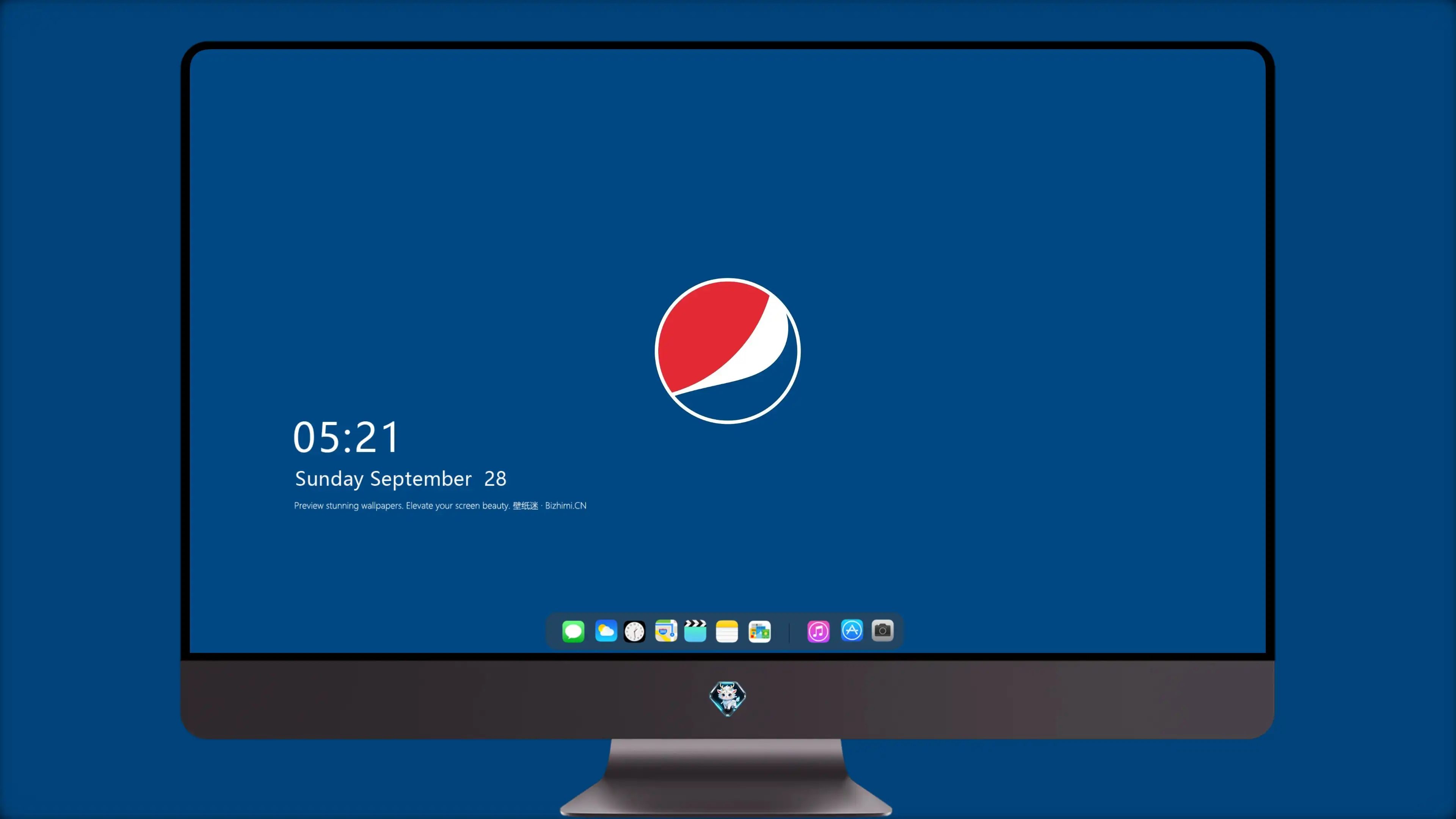Click the date text 'Sunday September 28'
This screenshot has width=1456, height=819.
(x=401, y=479)
